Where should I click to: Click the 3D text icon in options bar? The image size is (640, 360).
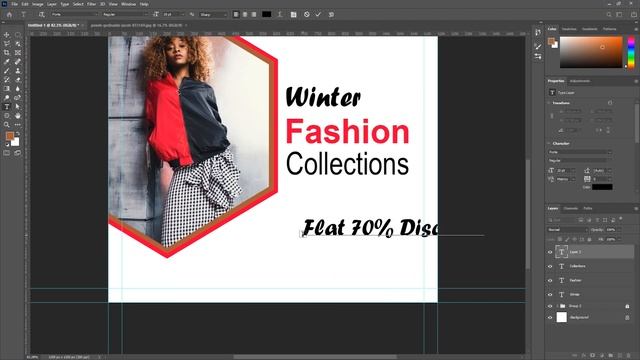[x=331, y=14]
